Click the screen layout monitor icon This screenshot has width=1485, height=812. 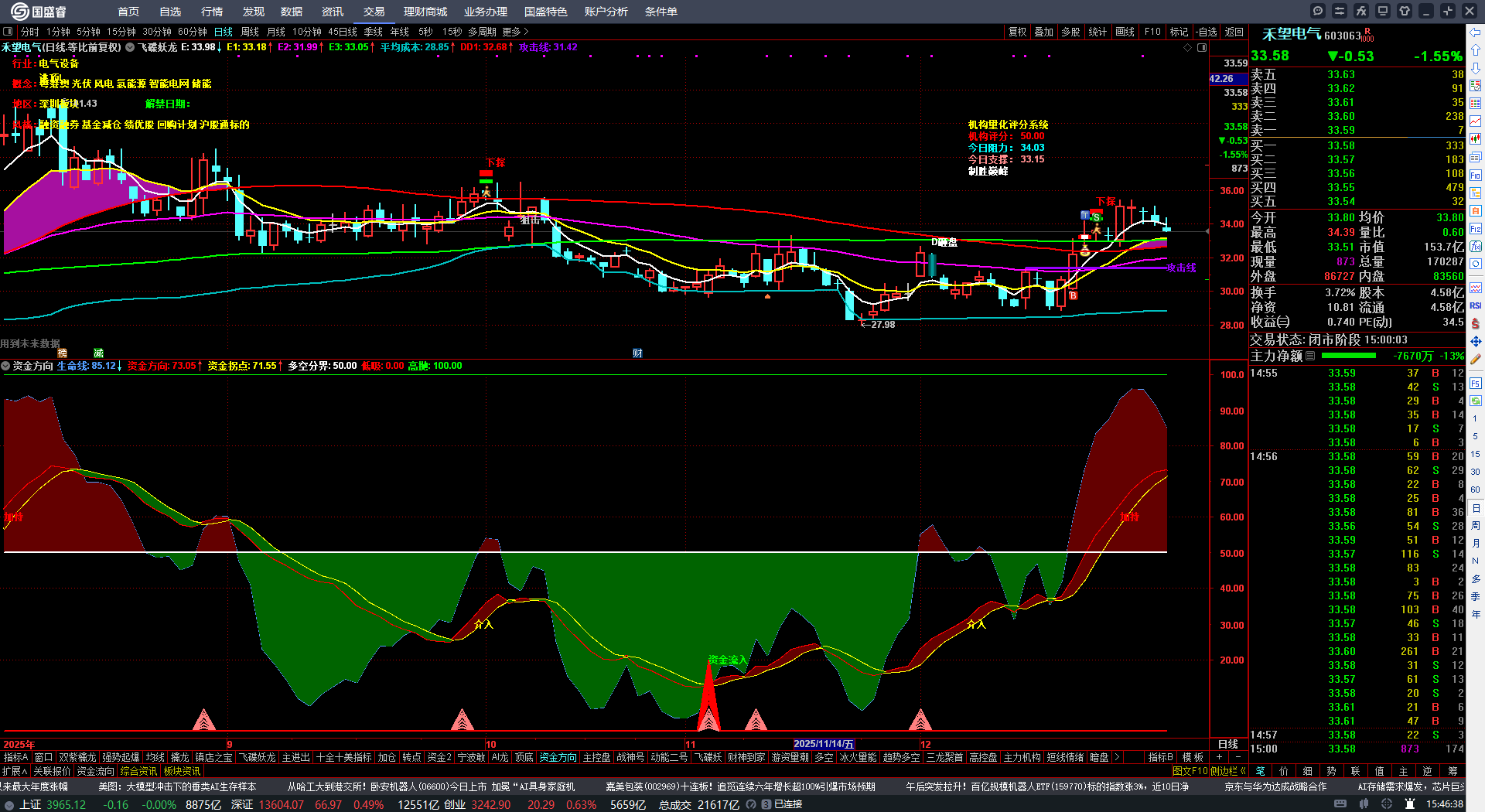click(1383, 11)
